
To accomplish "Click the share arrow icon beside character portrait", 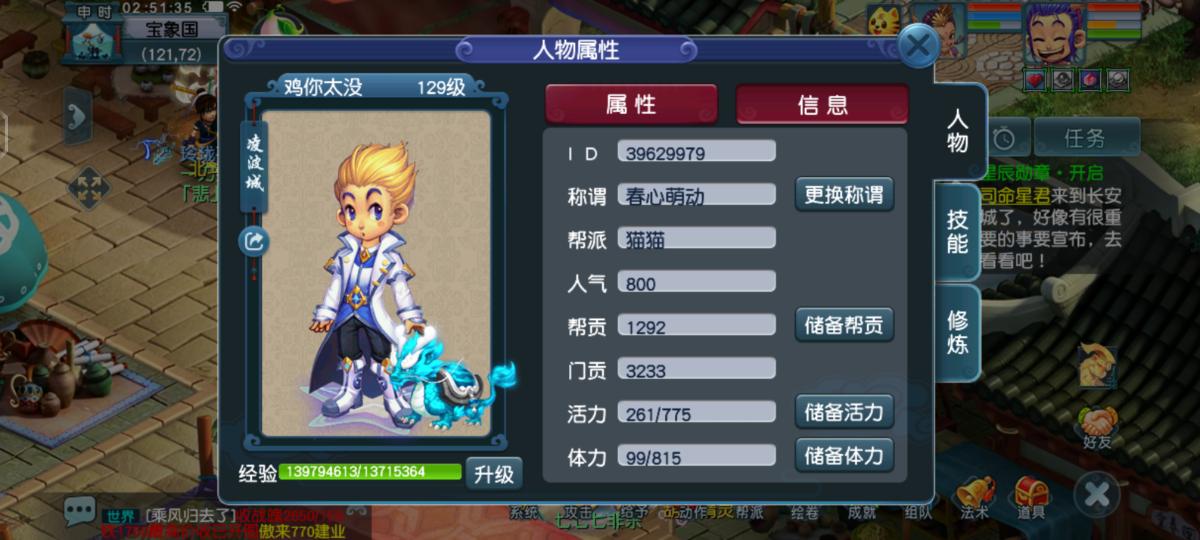I will coord(253,241).
